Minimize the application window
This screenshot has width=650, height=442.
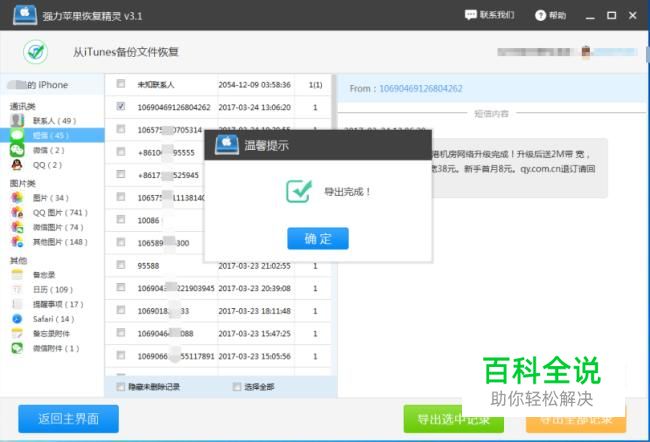point(590,16)
